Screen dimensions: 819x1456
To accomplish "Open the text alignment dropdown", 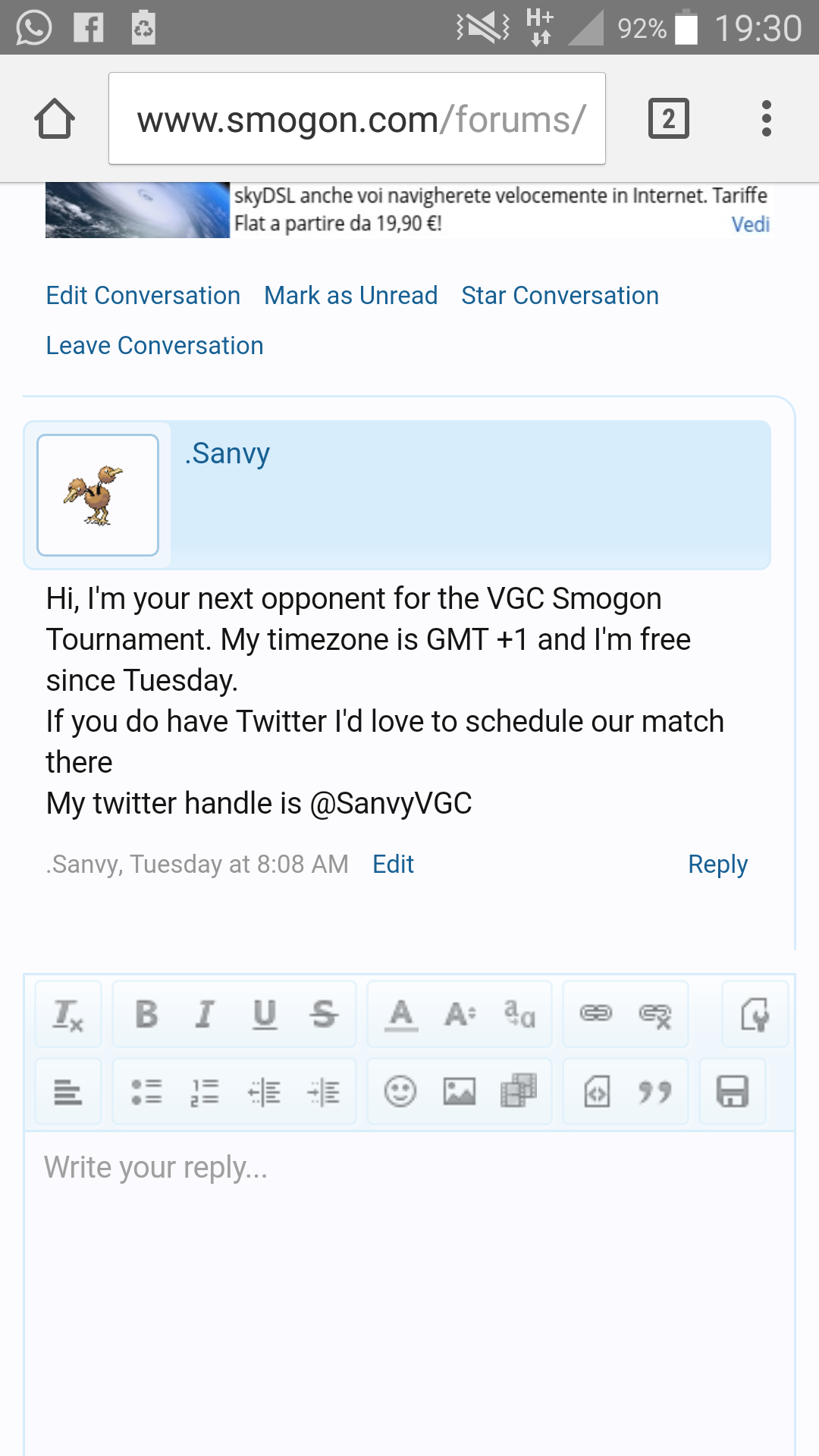I will [x=68, y=1093].
